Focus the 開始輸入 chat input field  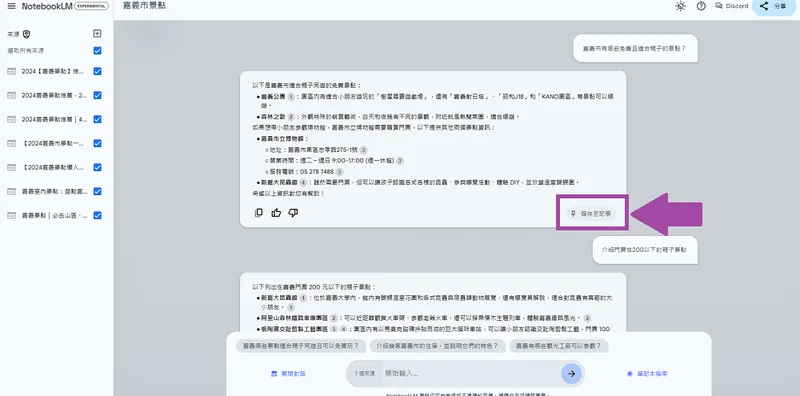click(469, 374)
